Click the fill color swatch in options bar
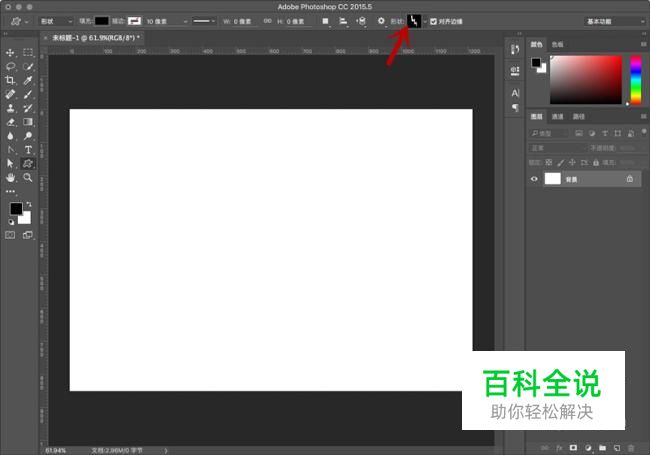Viewport: 650px width, 455px height. [x=102, y=20]
